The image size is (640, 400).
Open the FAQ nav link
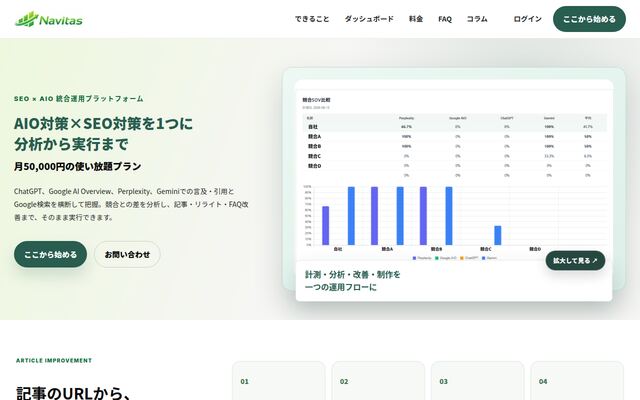coord(445,19)
